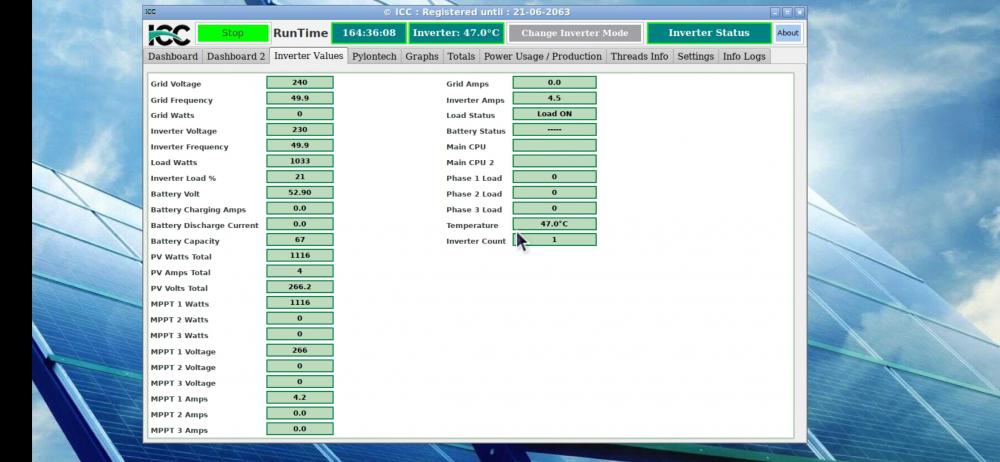Click the Load Status 'Load ON' field
The height and width of the screenshot is (462, 1000).
pyautogui.click(x=554, y=114)
